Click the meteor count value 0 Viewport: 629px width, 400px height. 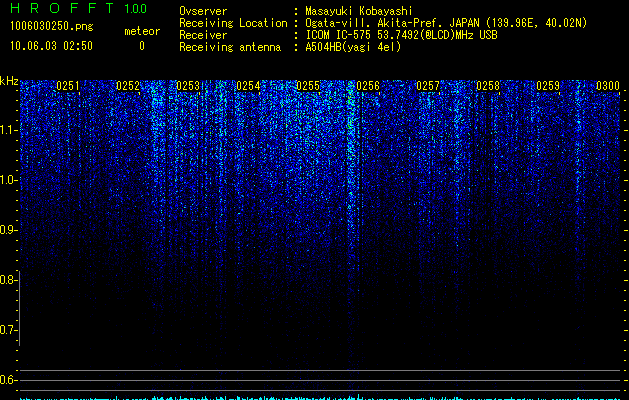tap(142, 46)
